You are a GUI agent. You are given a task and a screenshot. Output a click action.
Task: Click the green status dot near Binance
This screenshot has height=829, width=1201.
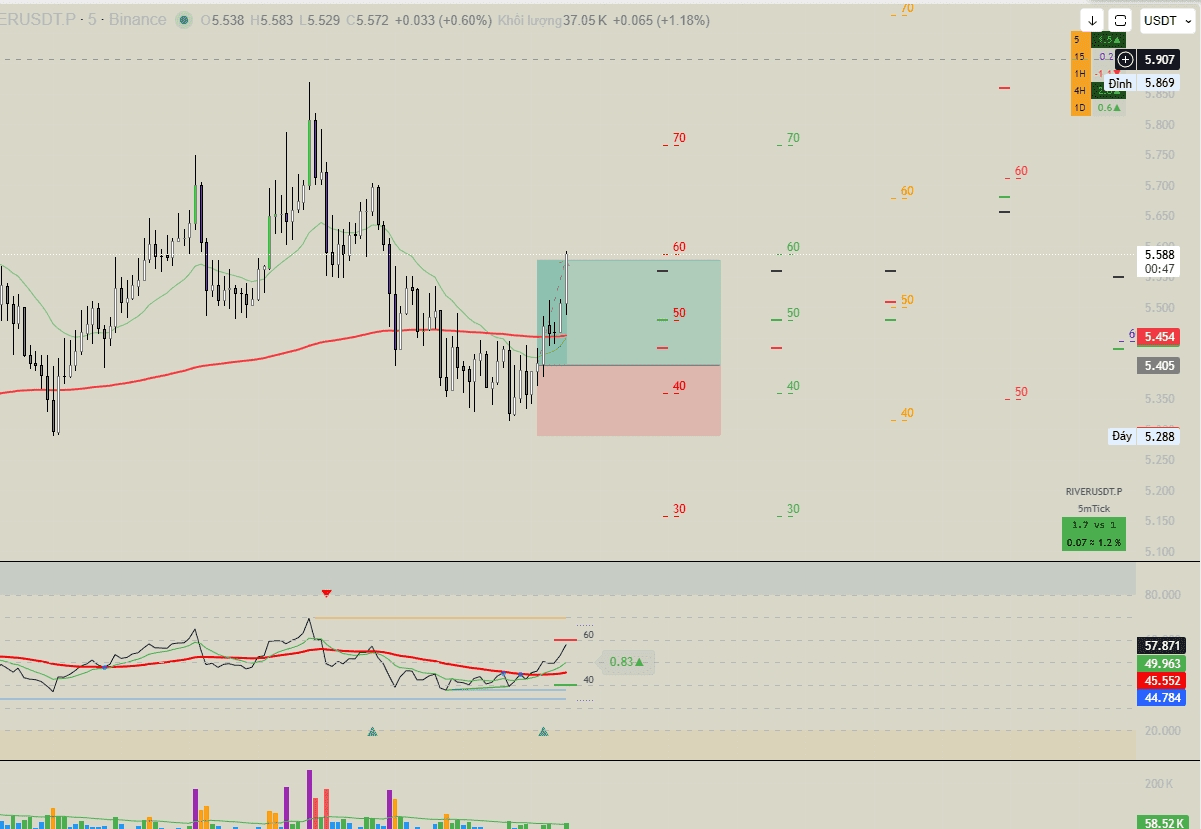[184, 20]
